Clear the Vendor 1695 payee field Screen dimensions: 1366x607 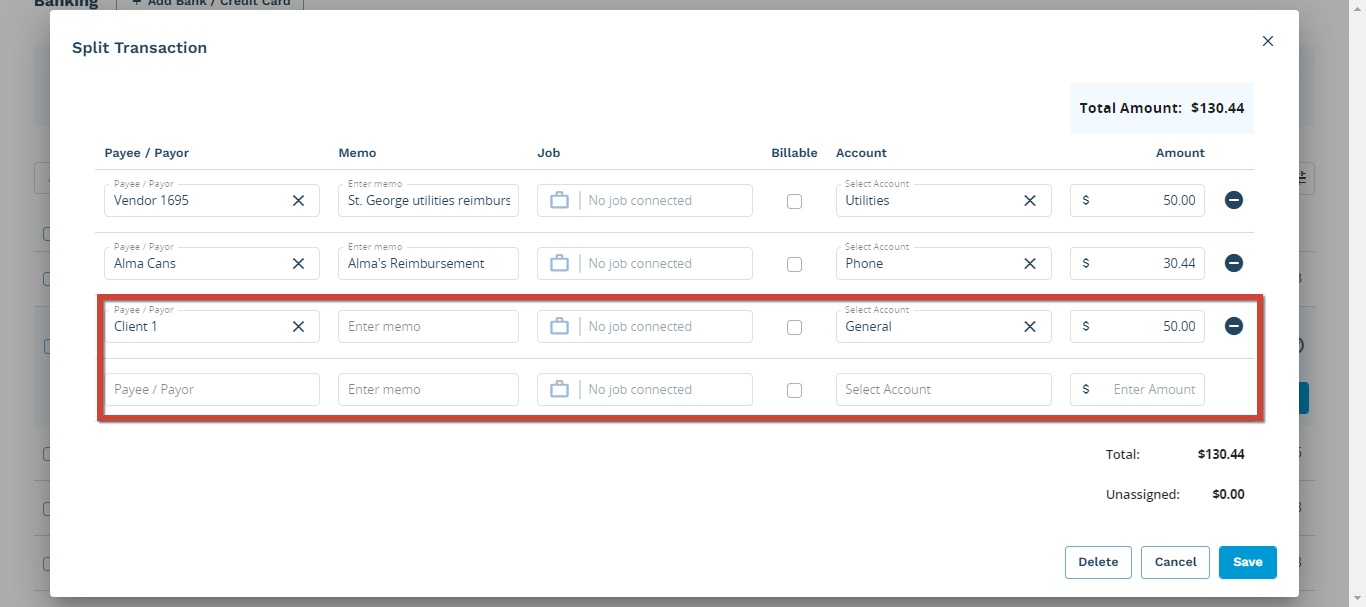[298, 200]
